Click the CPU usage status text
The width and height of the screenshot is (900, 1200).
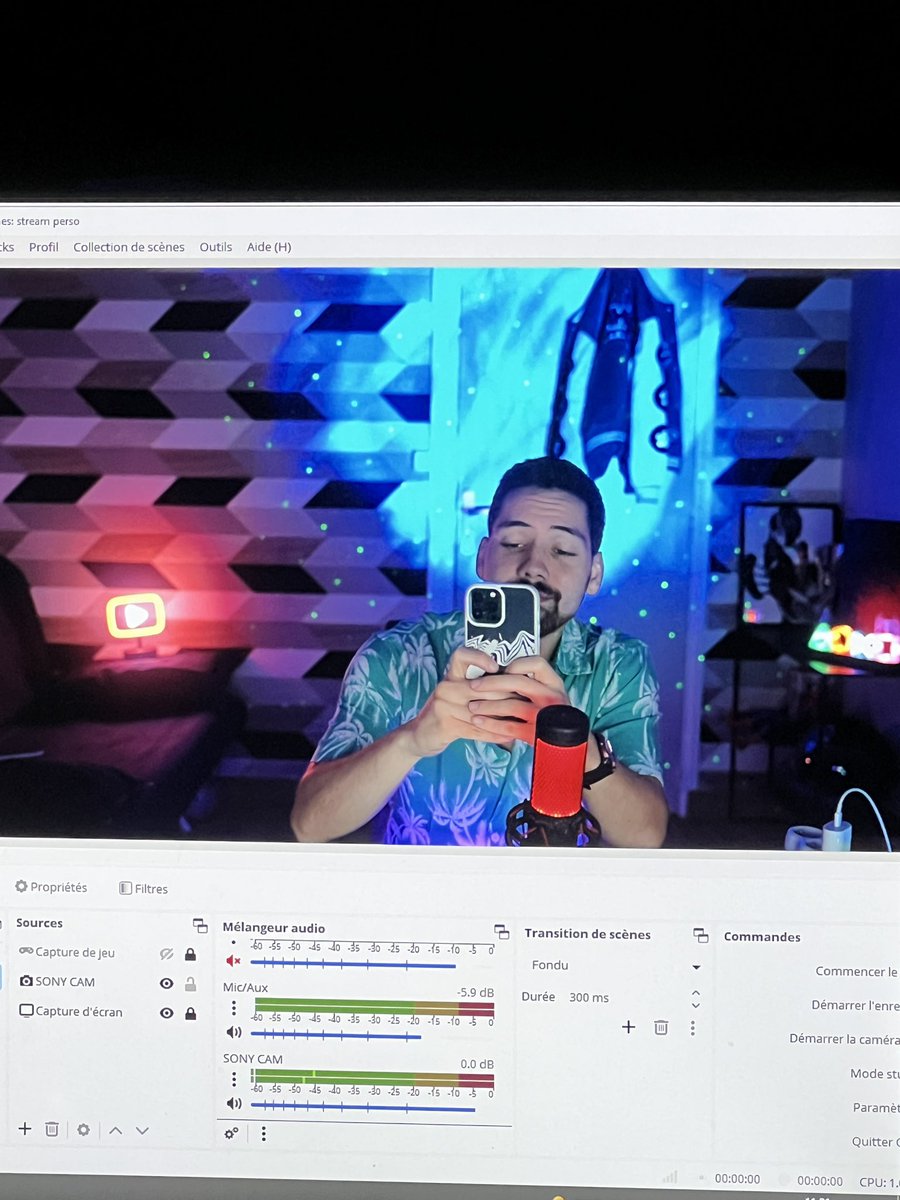tap(878, 1181)
